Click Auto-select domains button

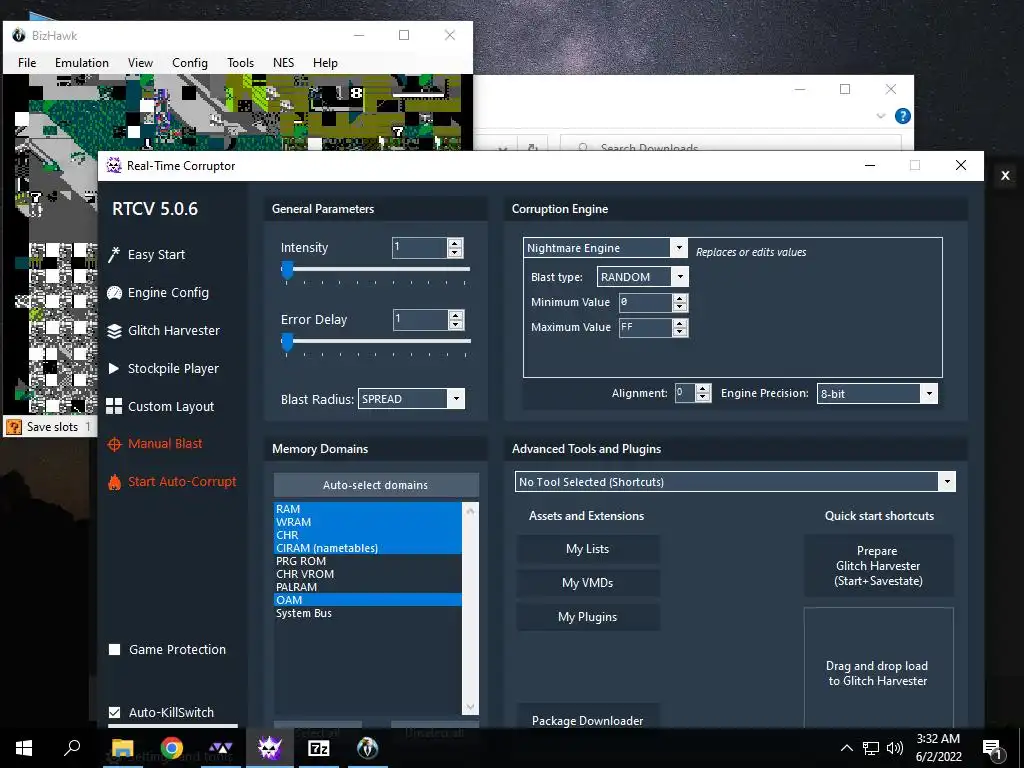(376, 485)
